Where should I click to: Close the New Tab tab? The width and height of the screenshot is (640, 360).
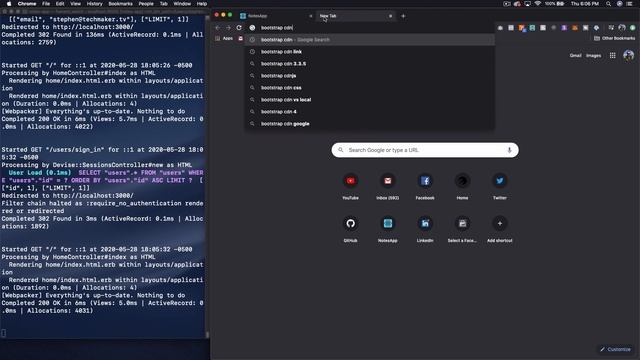pos(390,16)
